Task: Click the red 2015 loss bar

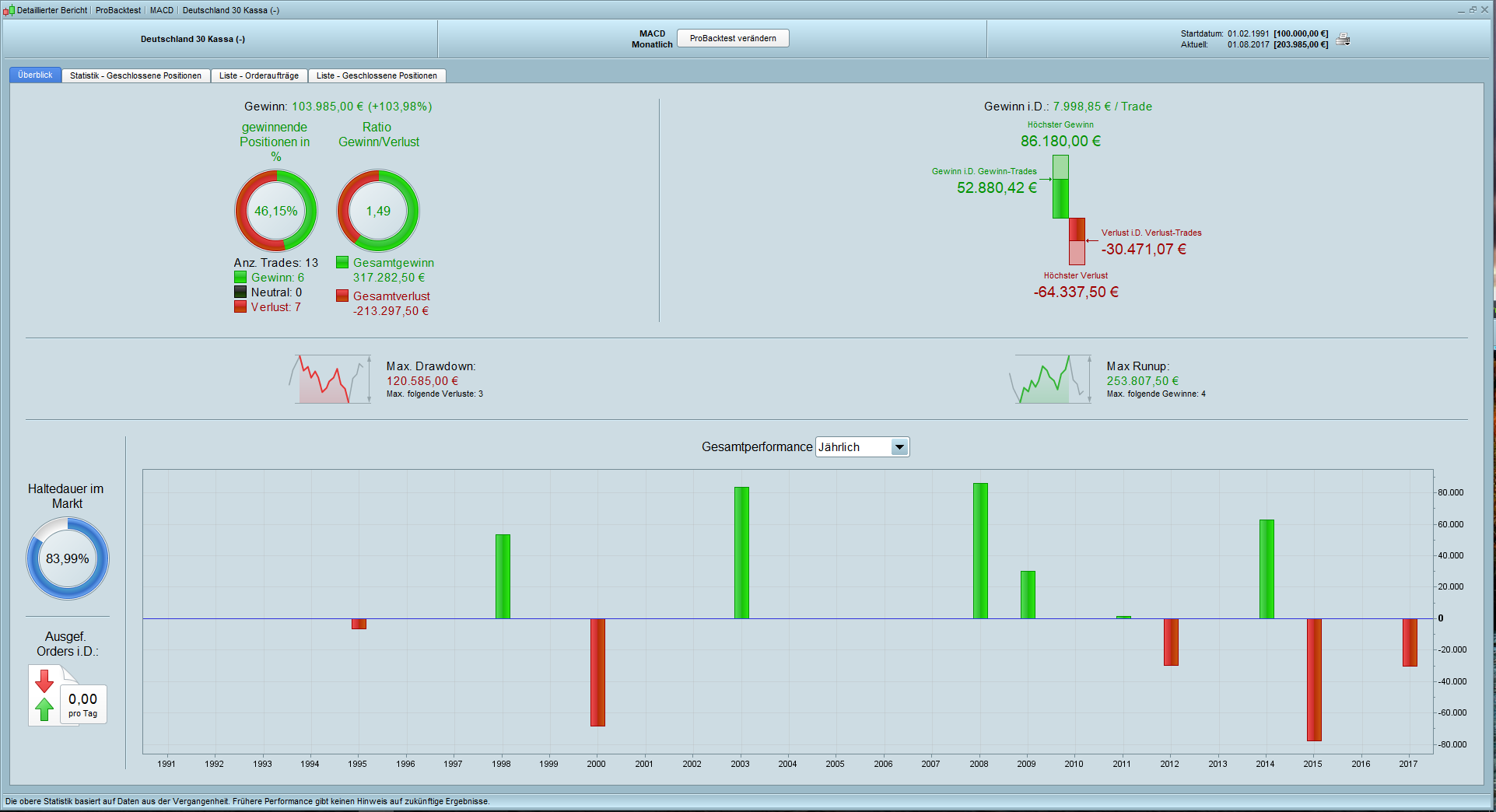Action: (x=1314, y=679)
